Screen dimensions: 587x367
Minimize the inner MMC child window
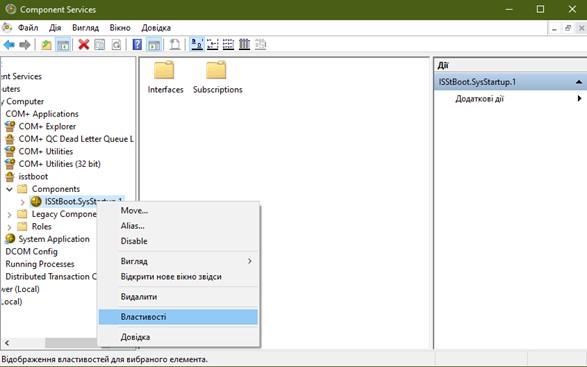coord(554,28)
